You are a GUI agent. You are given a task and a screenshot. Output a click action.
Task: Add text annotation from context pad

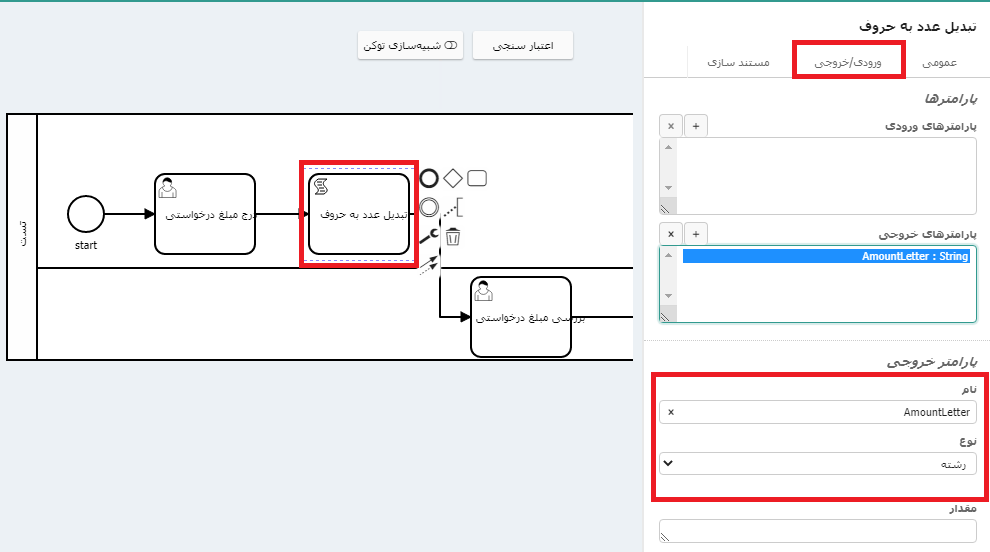click(454, 208)
